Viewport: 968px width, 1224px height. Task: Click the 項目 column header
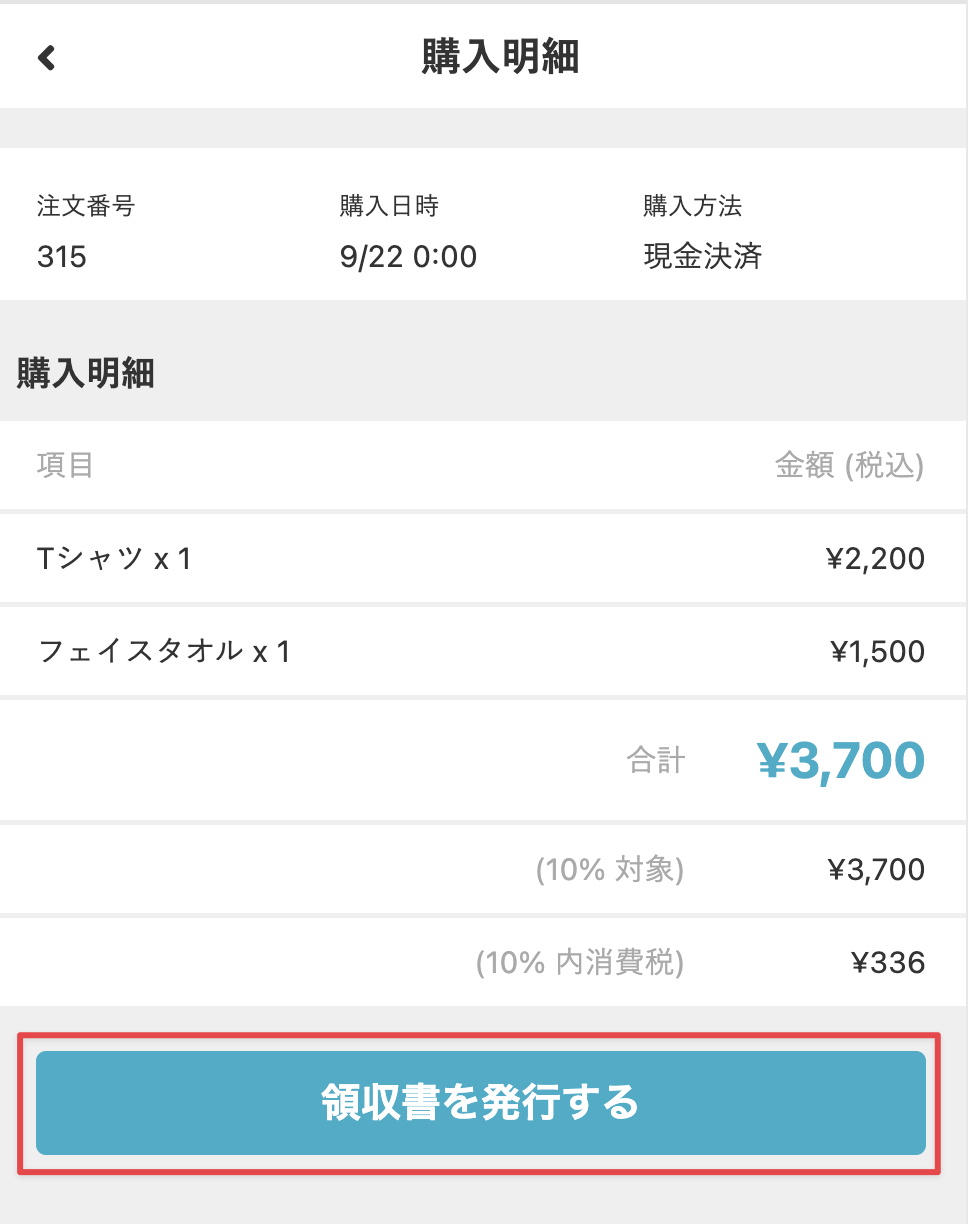tap(65, 465)
